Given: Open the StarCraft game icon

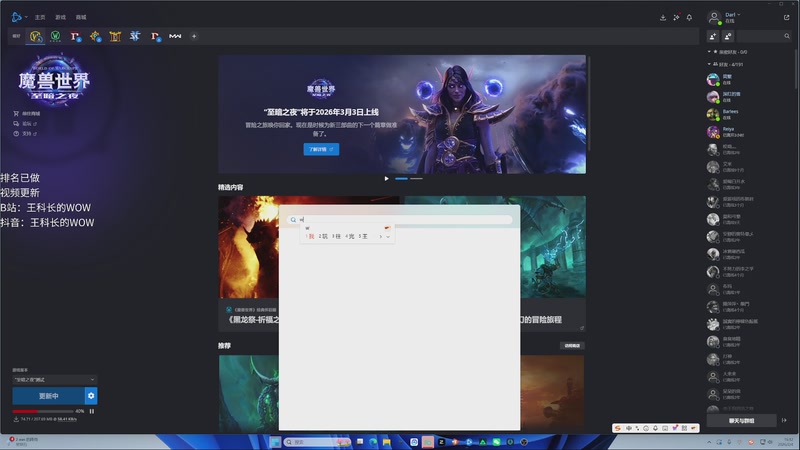Looking at the screenshot, I should 135,36.
